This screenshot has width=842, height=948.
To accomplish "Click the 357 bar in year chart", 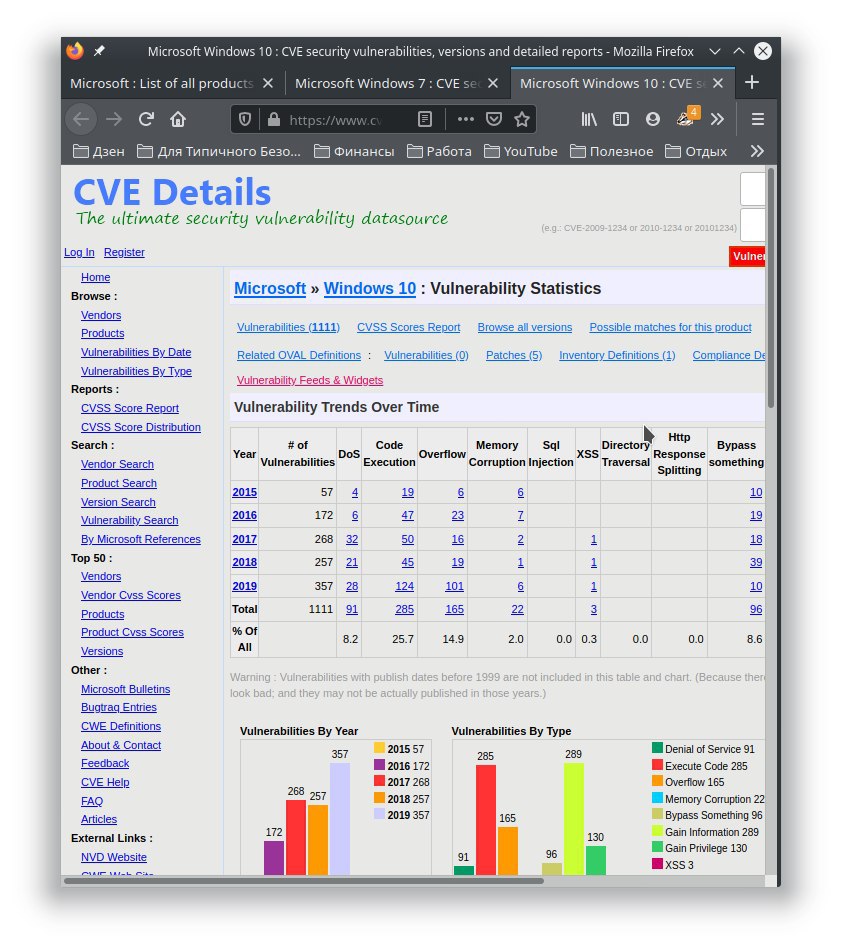I will [340, 818].
